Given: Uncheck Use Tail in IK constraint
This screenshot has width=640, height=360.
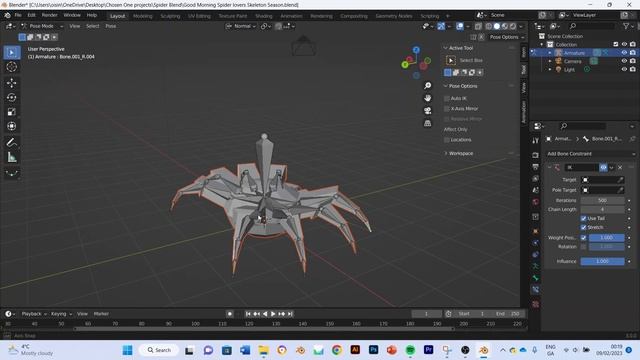Looking at the screenshot, I should tap(583, 218).
